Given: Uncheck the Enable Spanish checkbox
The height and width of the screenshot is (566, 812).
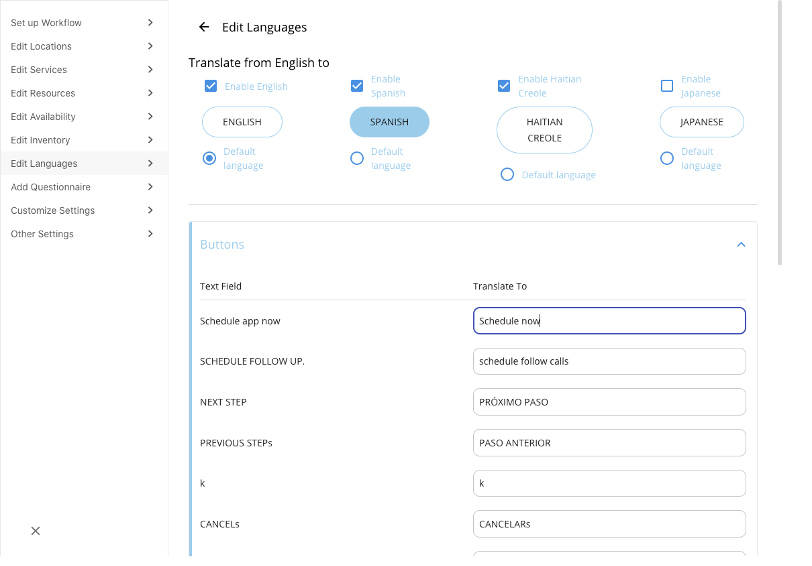Looking at the screenshot, I should (357, 86).
